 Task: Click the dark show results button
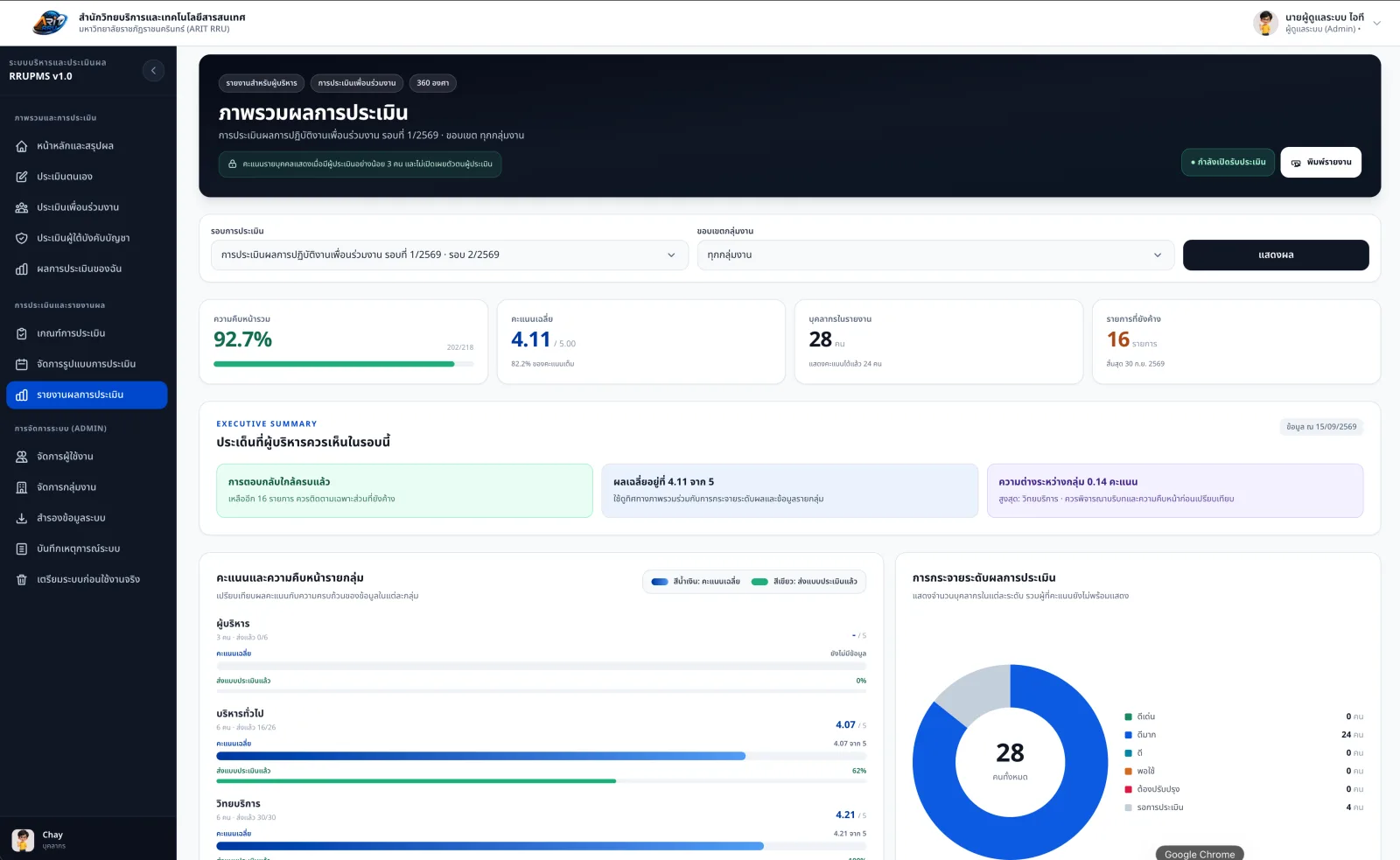[1276, 255]
